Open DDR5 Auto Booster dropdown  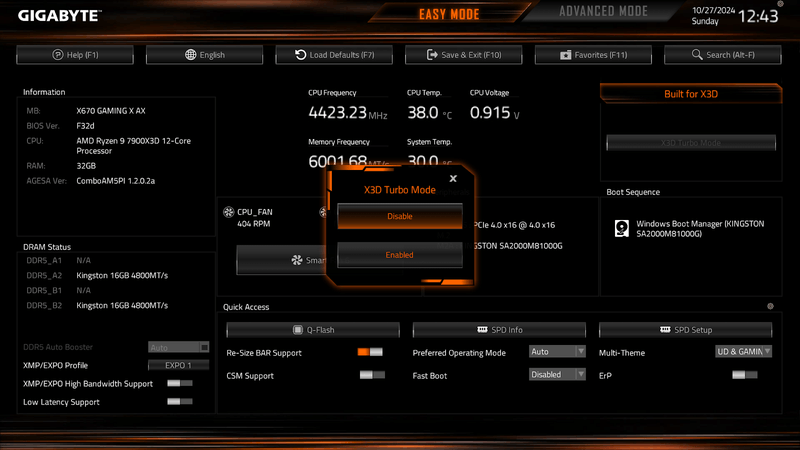179,347
